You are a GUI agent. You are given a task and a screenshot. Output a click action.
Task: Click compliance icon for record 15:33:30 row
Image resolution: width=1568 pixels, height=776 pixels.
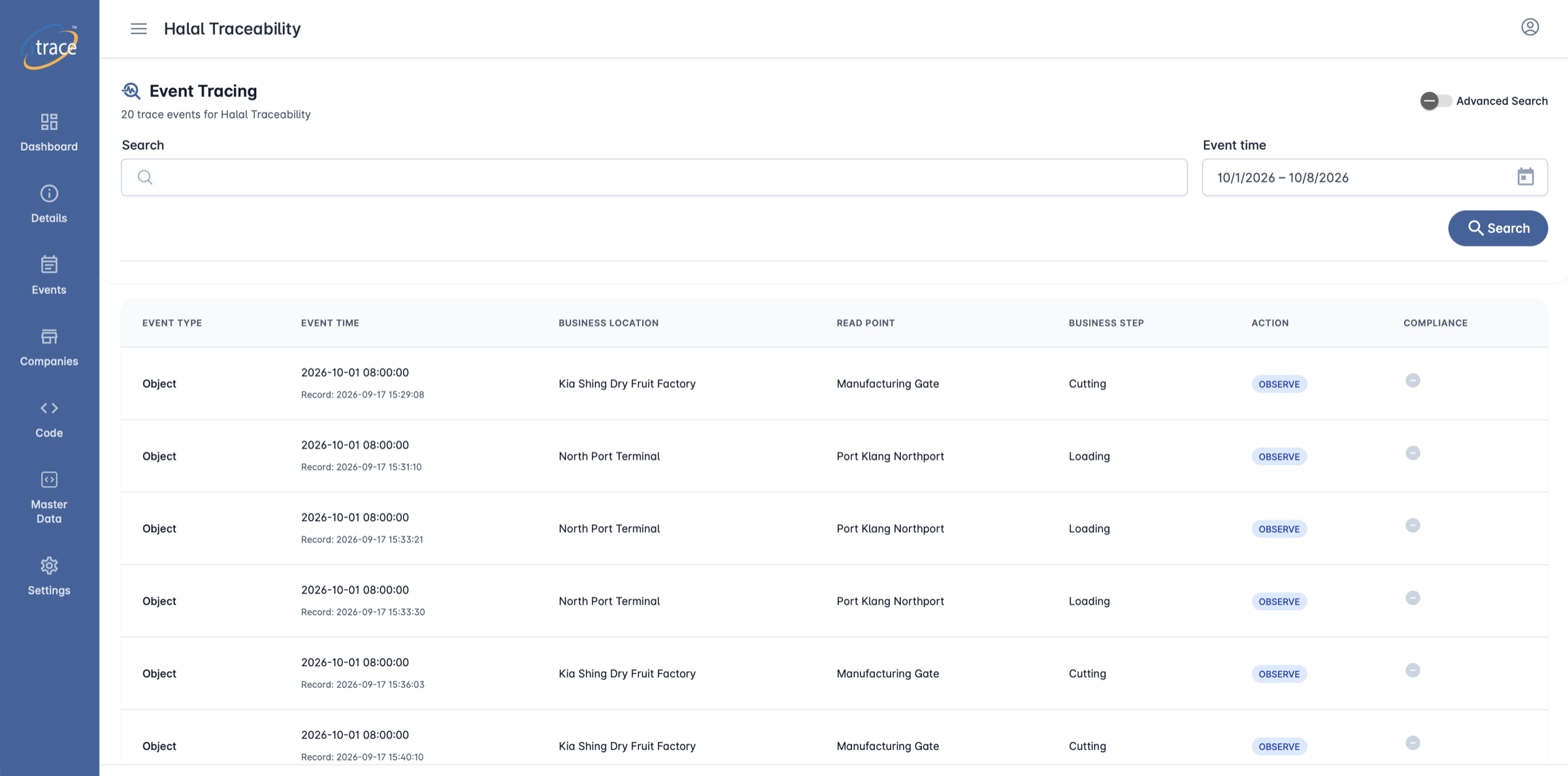1413,598
